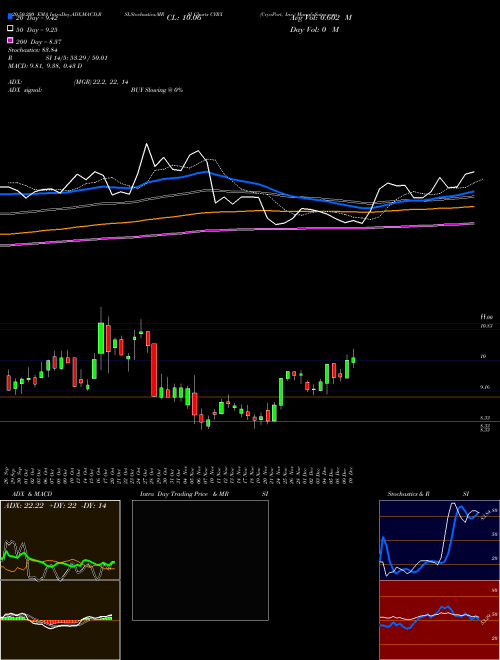Click the RSI 14/5 value text
Screen dimensions: 500x660
[x=76, y=58]
